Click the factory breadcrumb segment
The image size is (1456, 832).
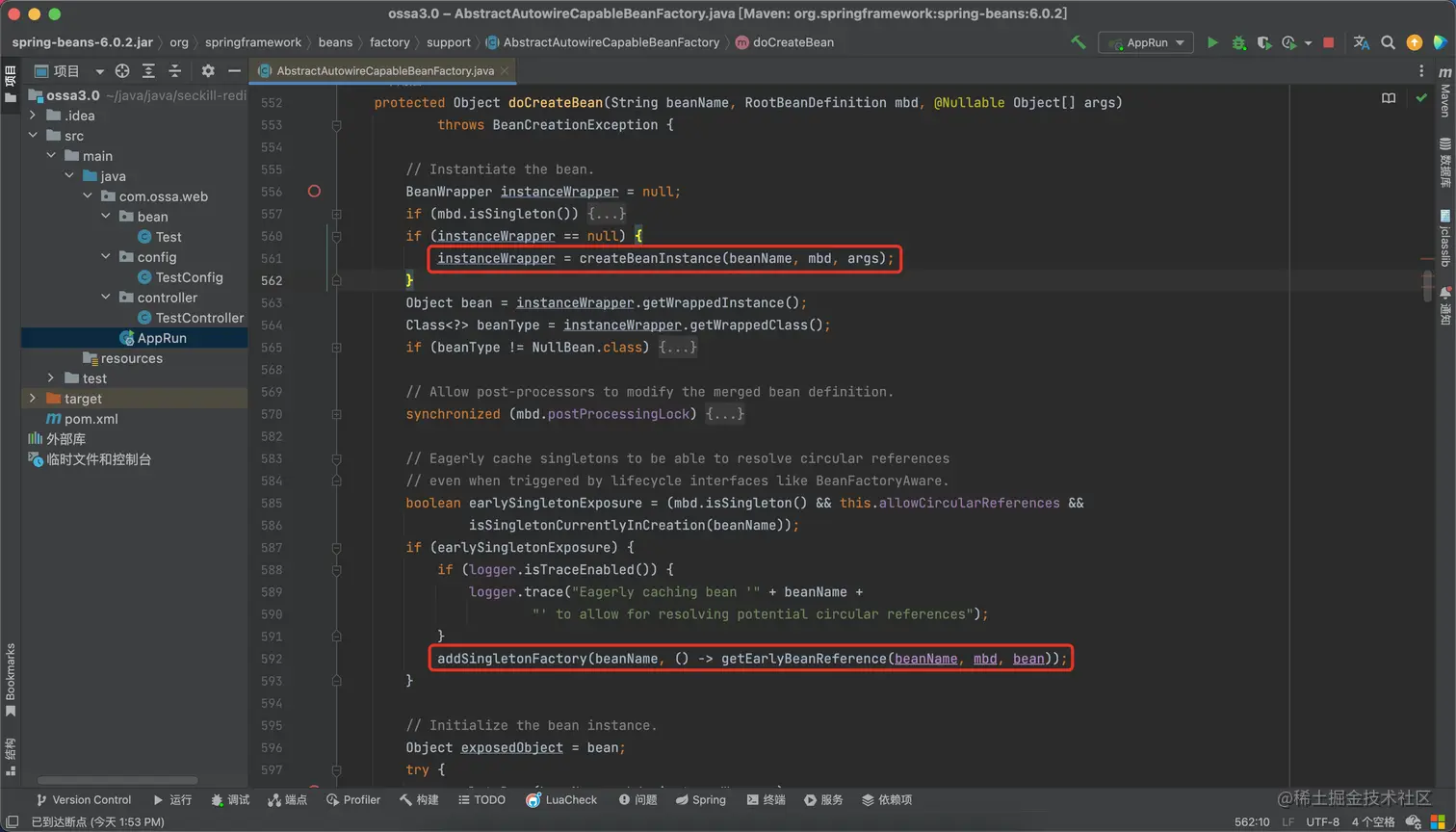pyautogui.click(x=389, y=42)
